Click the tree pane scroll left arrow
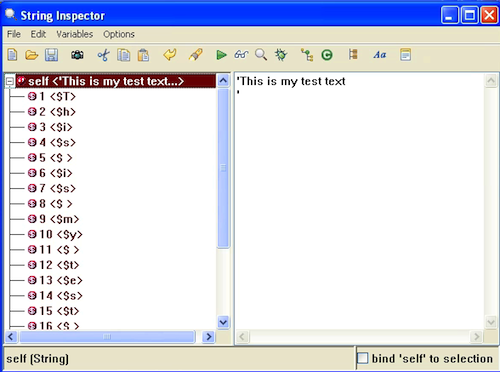This screenshot has width=500, height=372. tap(11, 337)
